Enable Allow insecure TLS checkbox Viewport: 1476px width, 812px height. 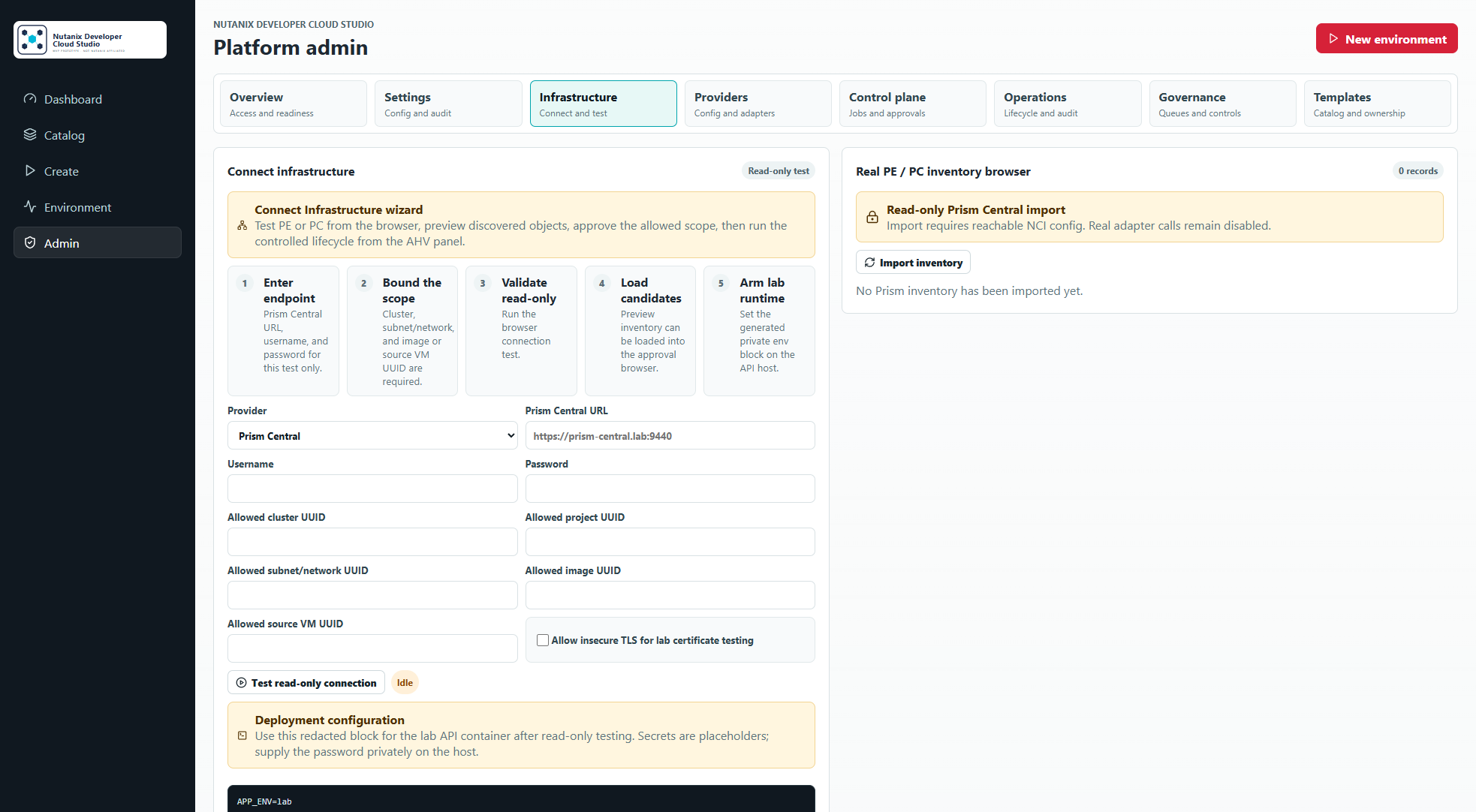click(543, 640)
